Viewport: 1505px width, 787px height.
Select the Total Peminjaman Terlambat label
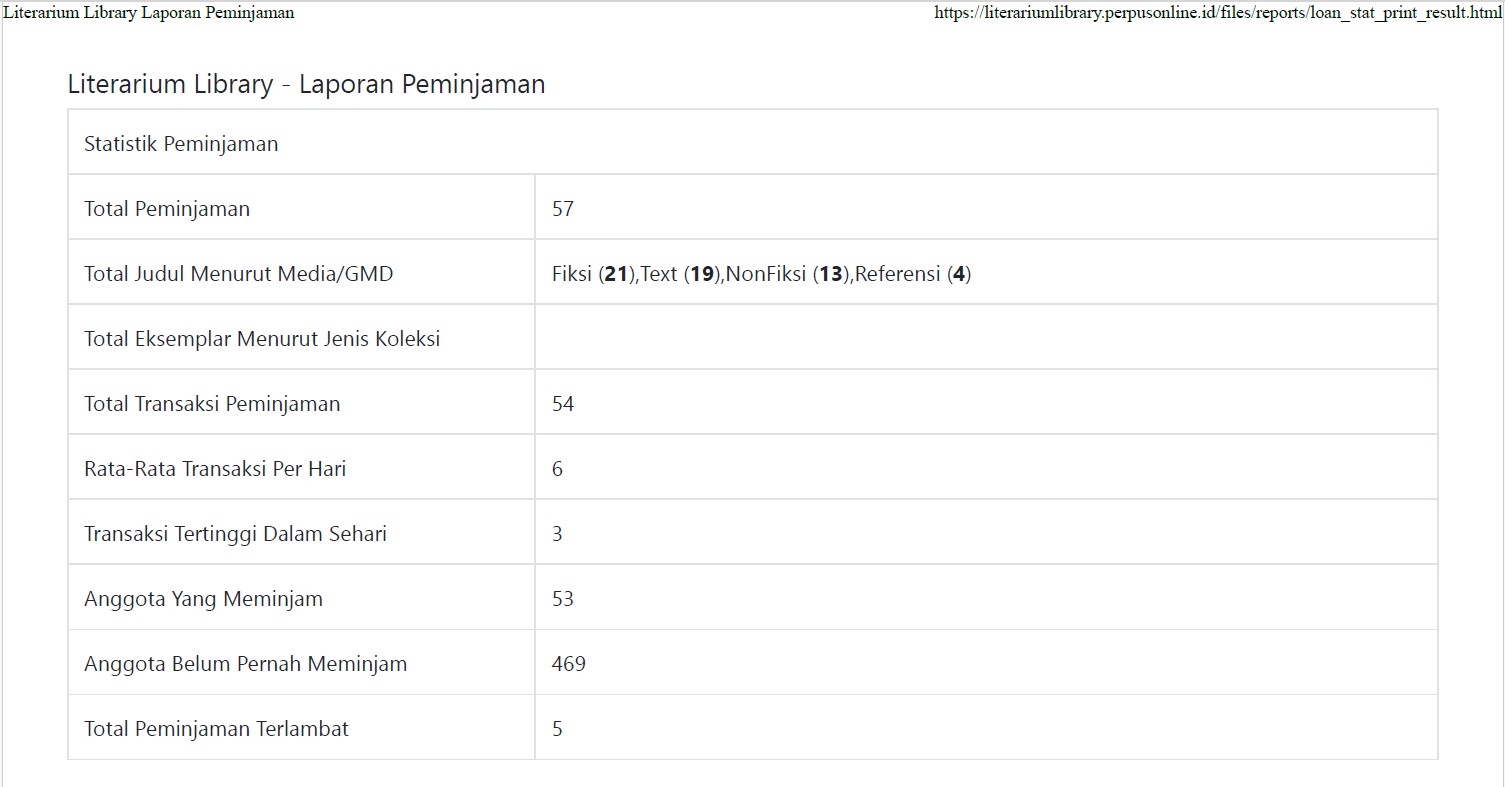tap(217, 728)
